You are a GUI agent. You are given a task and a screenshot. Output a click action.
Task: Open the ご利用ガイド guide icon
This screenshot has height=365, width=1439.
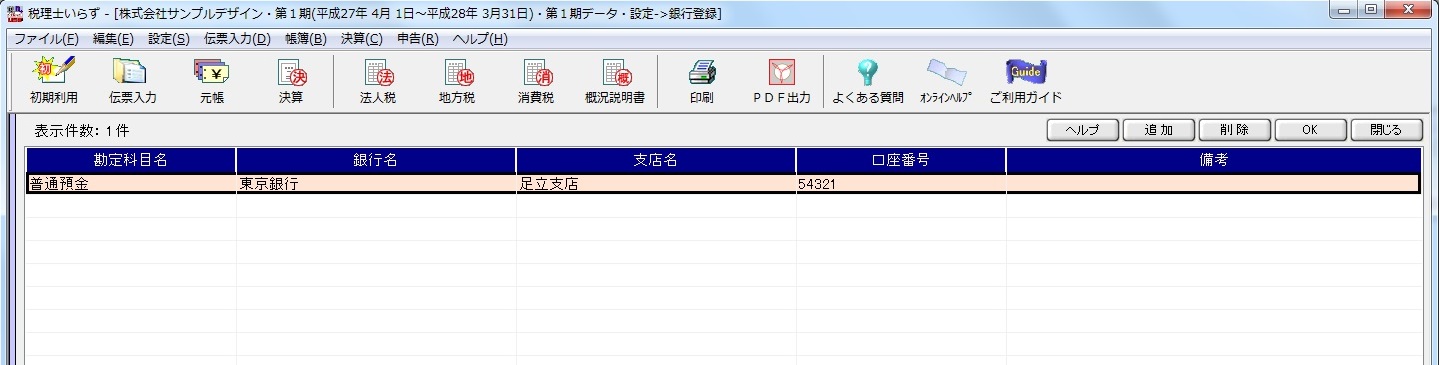1025,81
